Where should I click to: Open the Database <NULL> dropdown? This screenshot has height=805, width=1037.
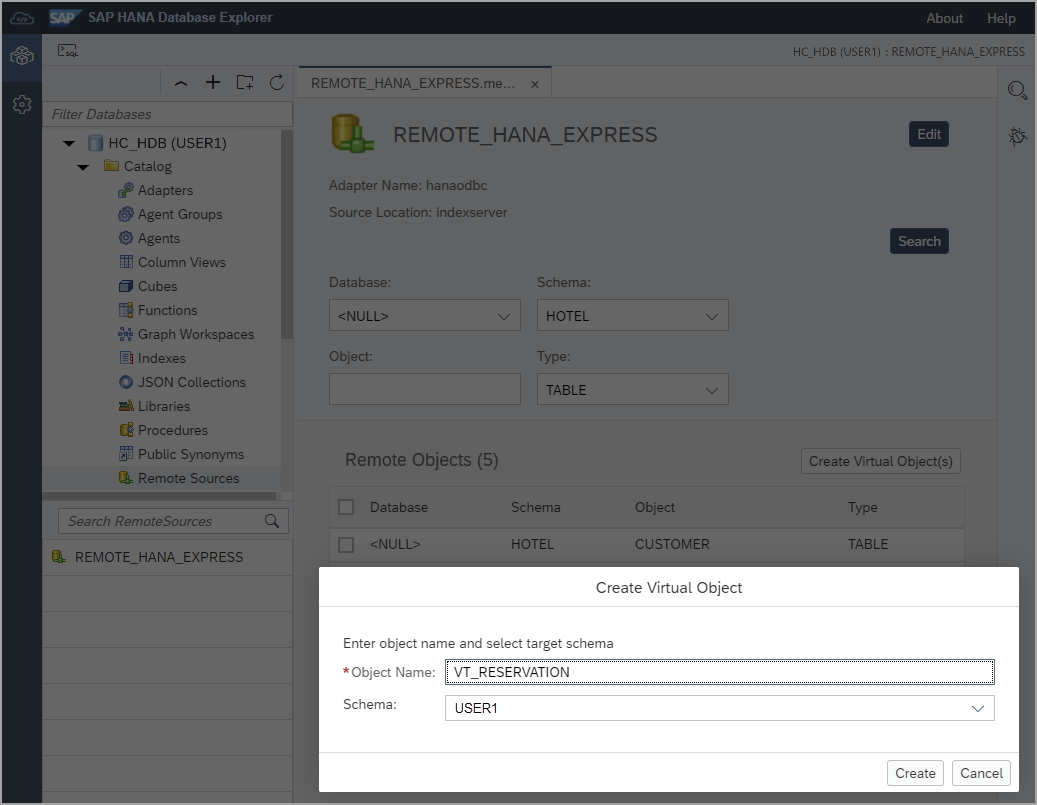click(425, 316)
